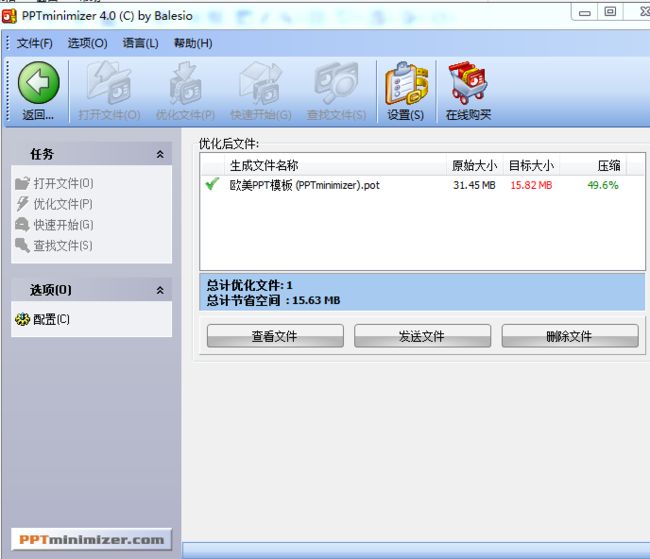
Task: Visit the PPTminimizer.com link
Action: pyautogui.click(x=92, y=540)
